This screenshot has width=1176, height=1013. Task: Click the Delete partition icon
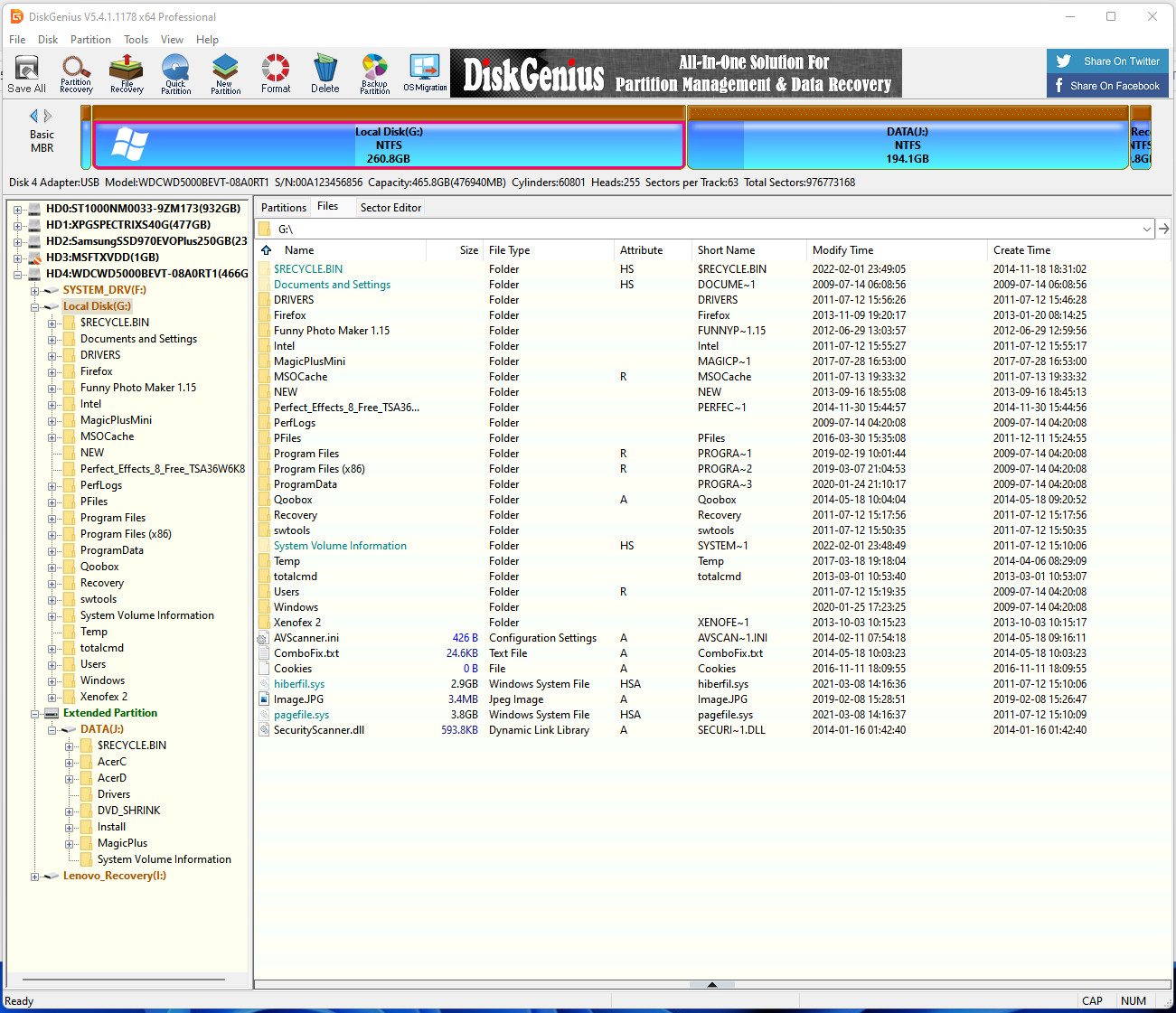click(325, 73)
